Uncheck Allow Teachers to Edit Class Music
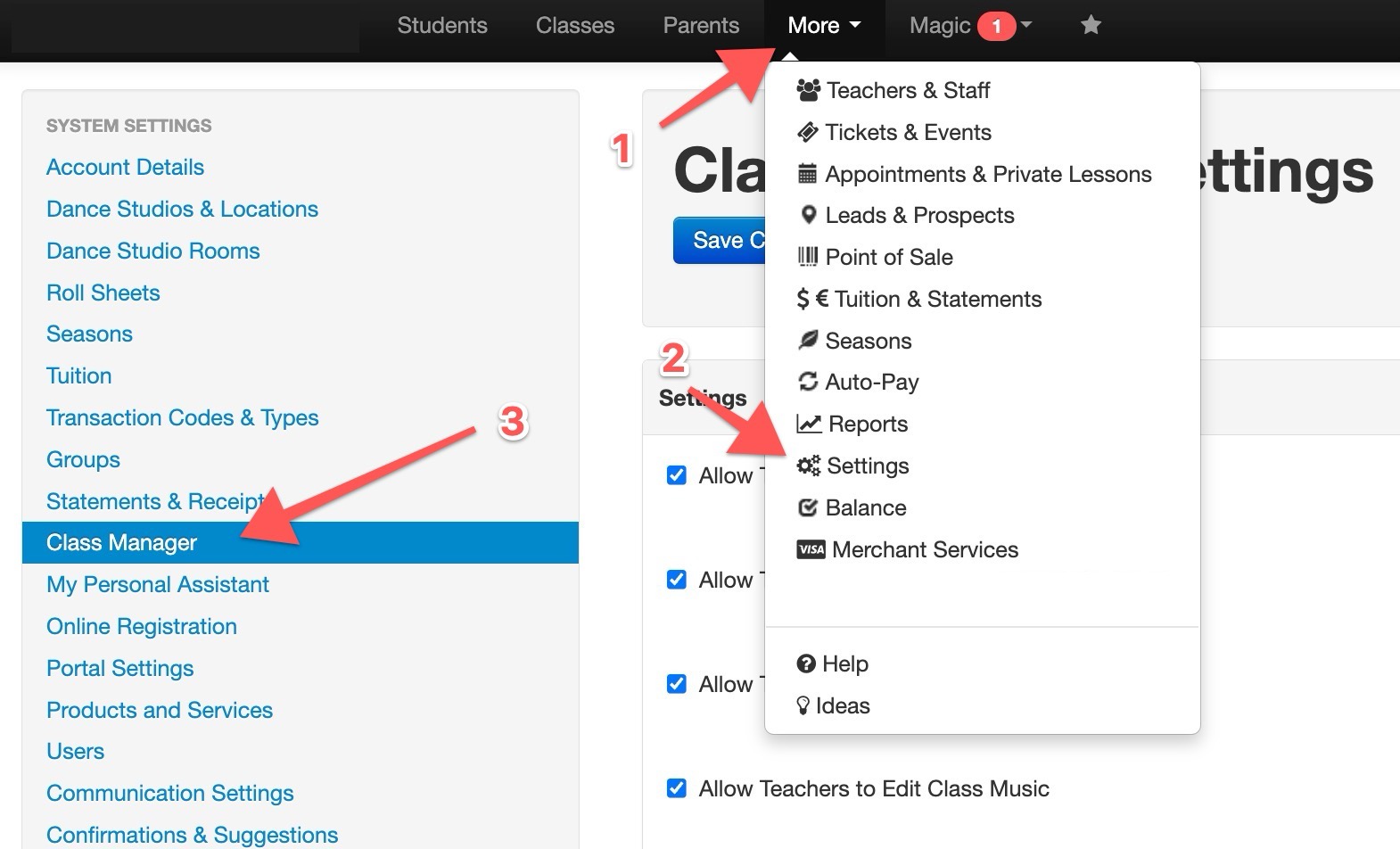Viewport: 1400px width, 849px height. 677,788
